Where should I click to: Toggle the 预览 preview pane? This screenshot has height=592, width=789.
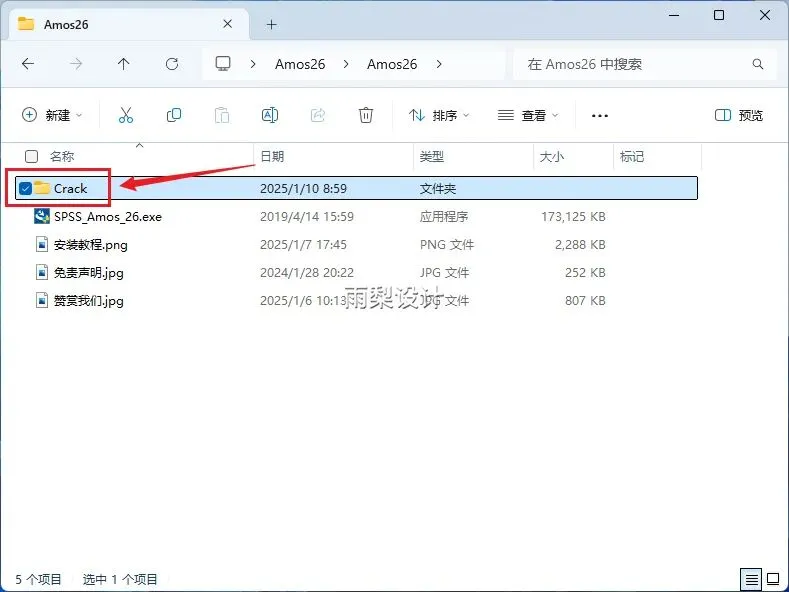coord(739,115)
